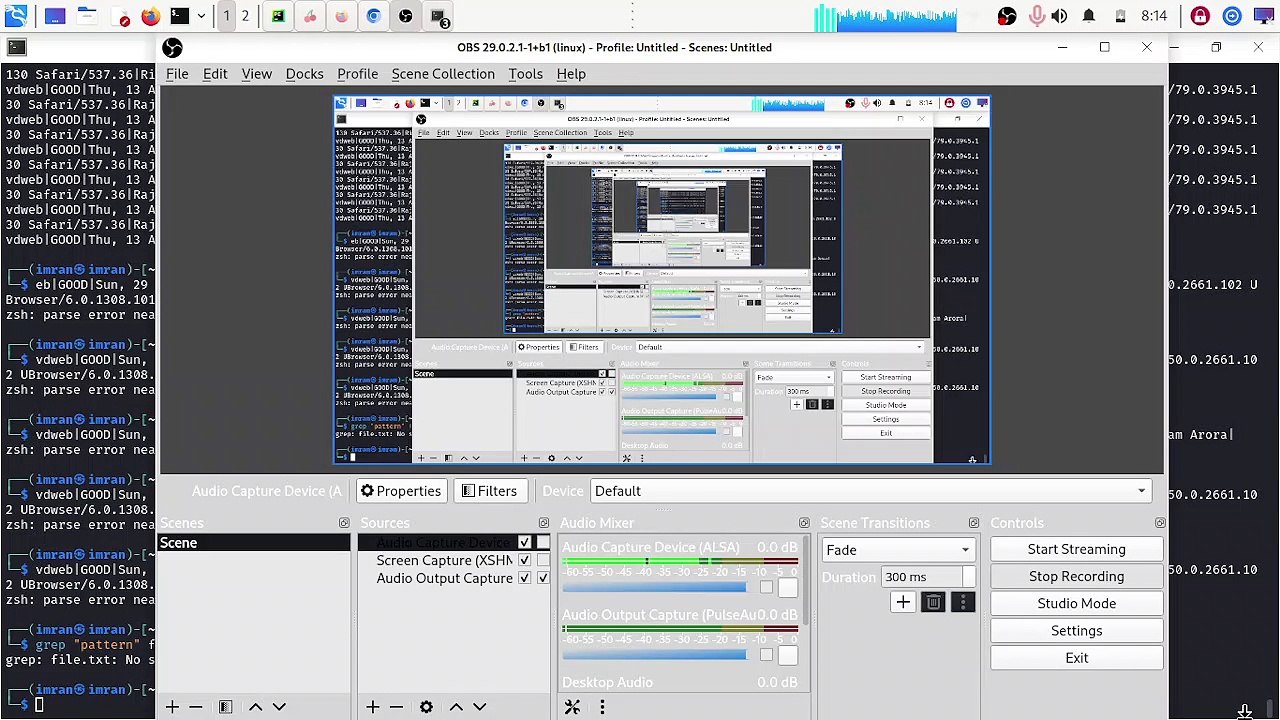This screenshot has width=1280, height=720.
Task: Add a new scene with the plus icon in Scenes panel
Action: point(172,707)
